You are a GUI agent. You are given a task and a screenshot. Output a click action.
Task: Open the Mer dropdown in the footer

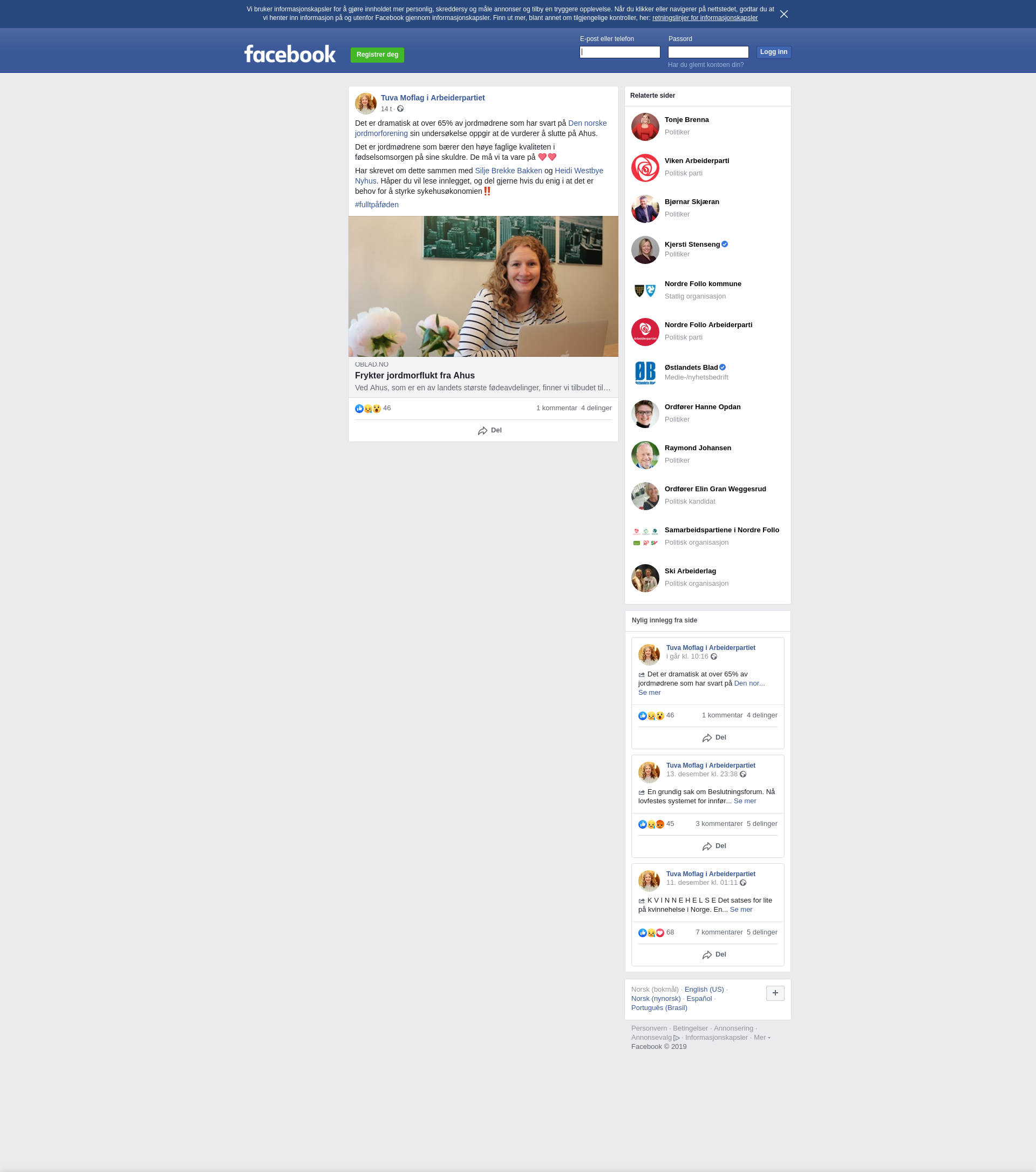coord(761,1037)
